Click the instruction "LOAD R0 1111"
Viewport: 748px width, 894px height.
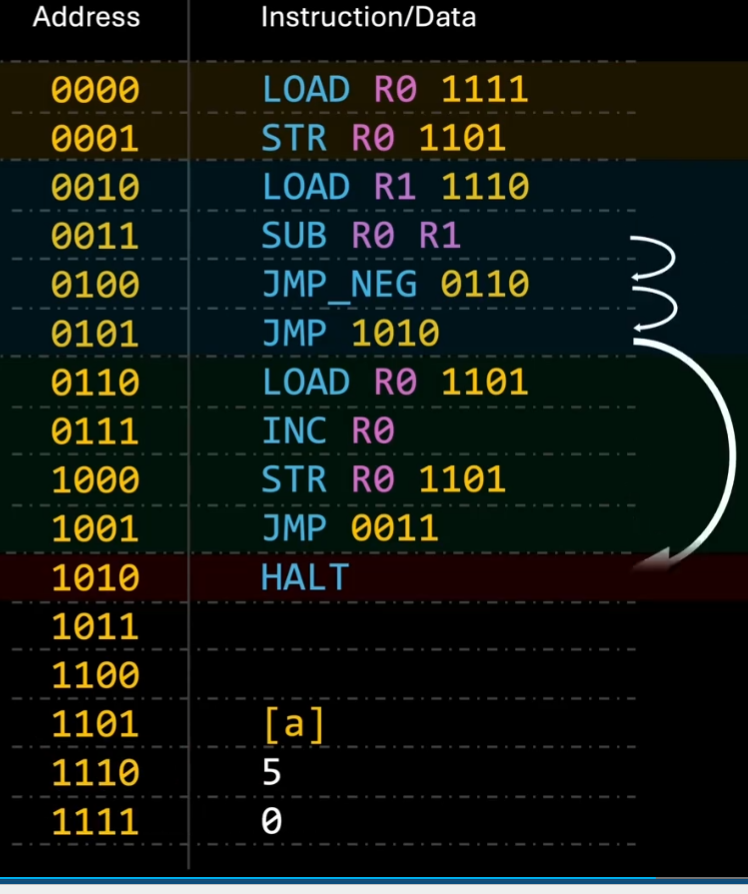coord(395,90)
